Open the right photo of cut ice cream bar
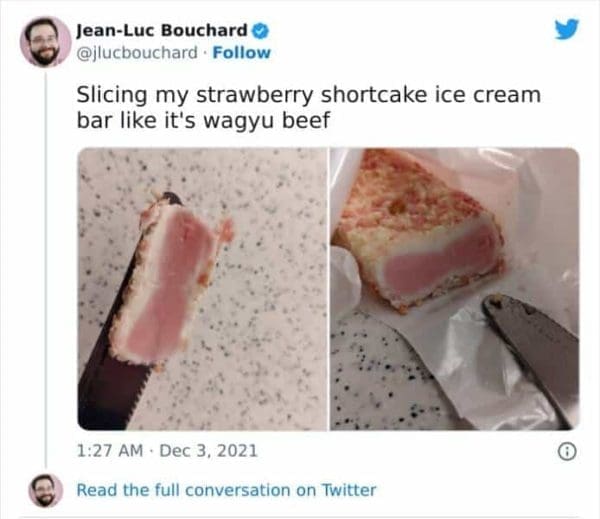The width and height of the screenshot is (600, 519). point(455,289)
